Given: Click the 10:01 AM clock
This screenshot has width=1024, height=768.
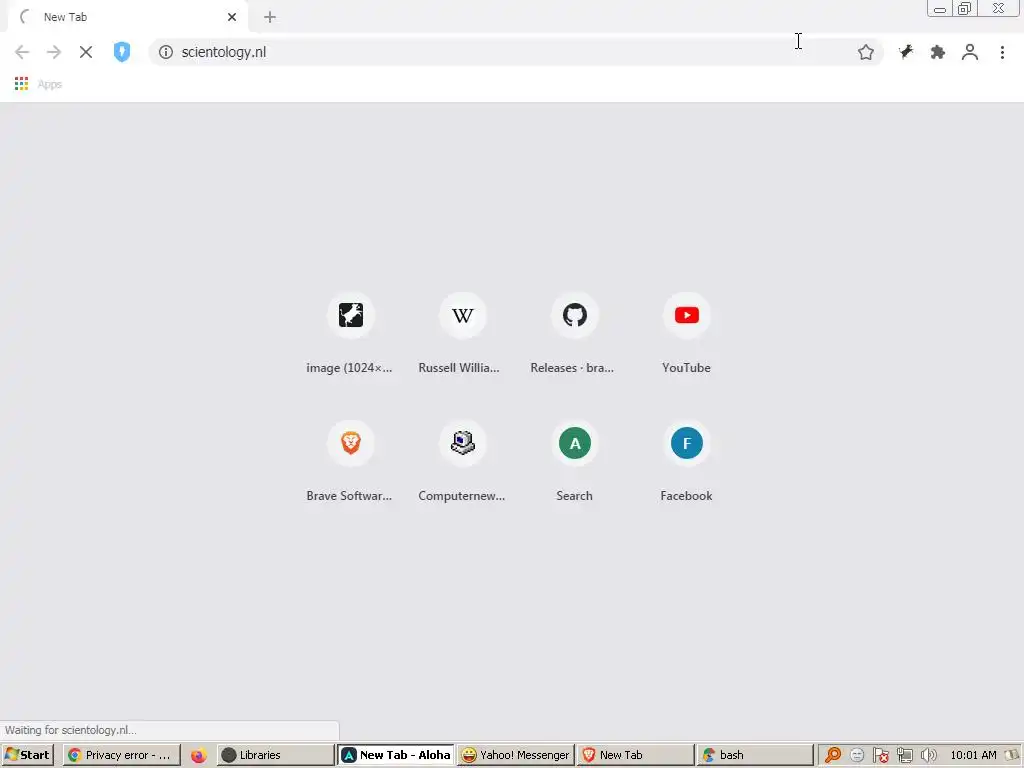Looking at the screenshot, I should point(973,755).
